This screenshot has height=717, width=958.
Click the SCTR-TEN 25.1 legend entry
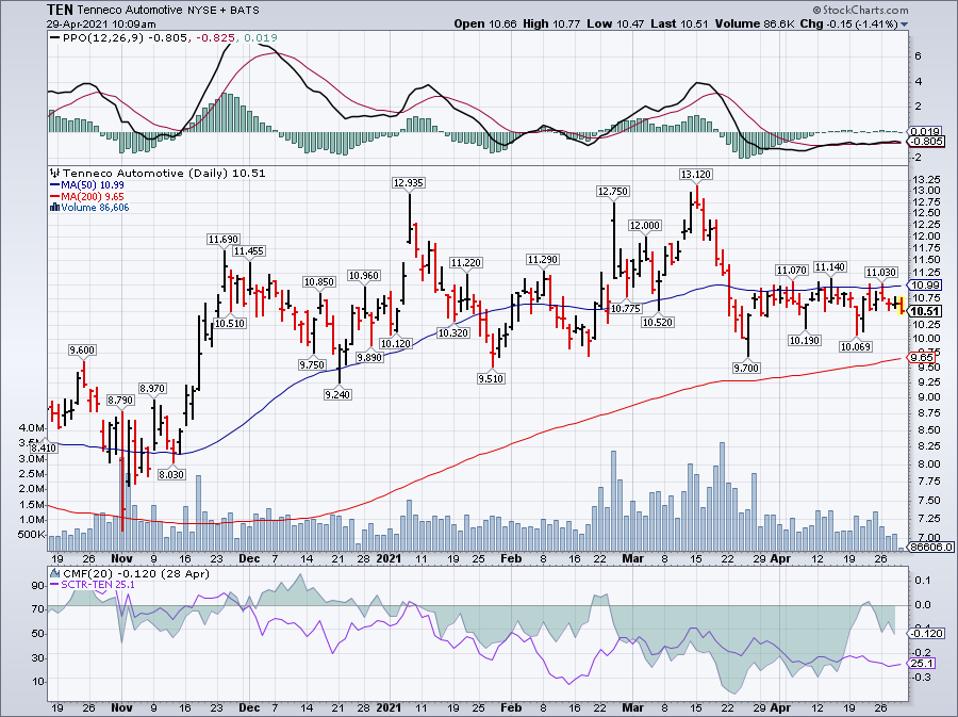coord(92,585)
